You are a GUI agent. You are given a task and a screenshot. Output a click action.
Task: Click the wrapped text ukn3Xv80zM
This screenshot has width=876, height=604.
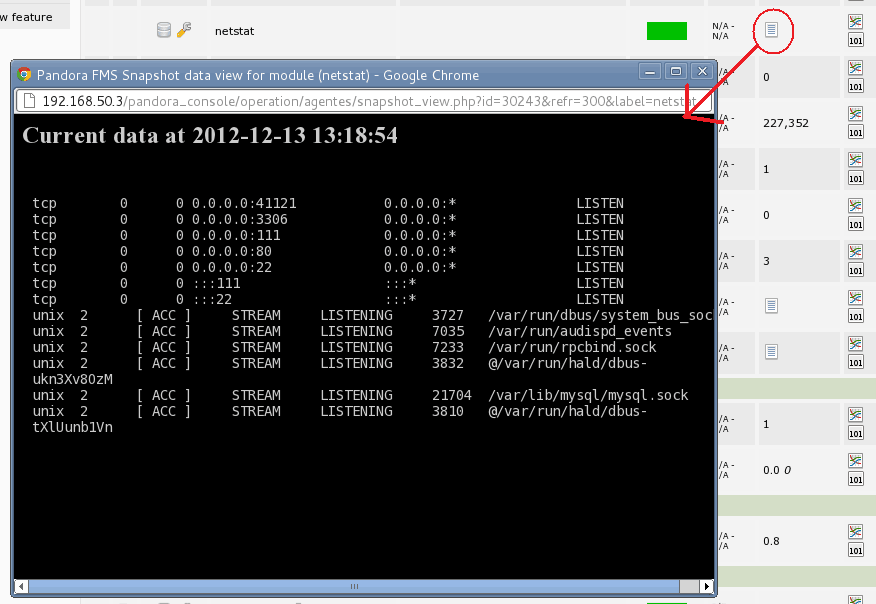point(73,379)
